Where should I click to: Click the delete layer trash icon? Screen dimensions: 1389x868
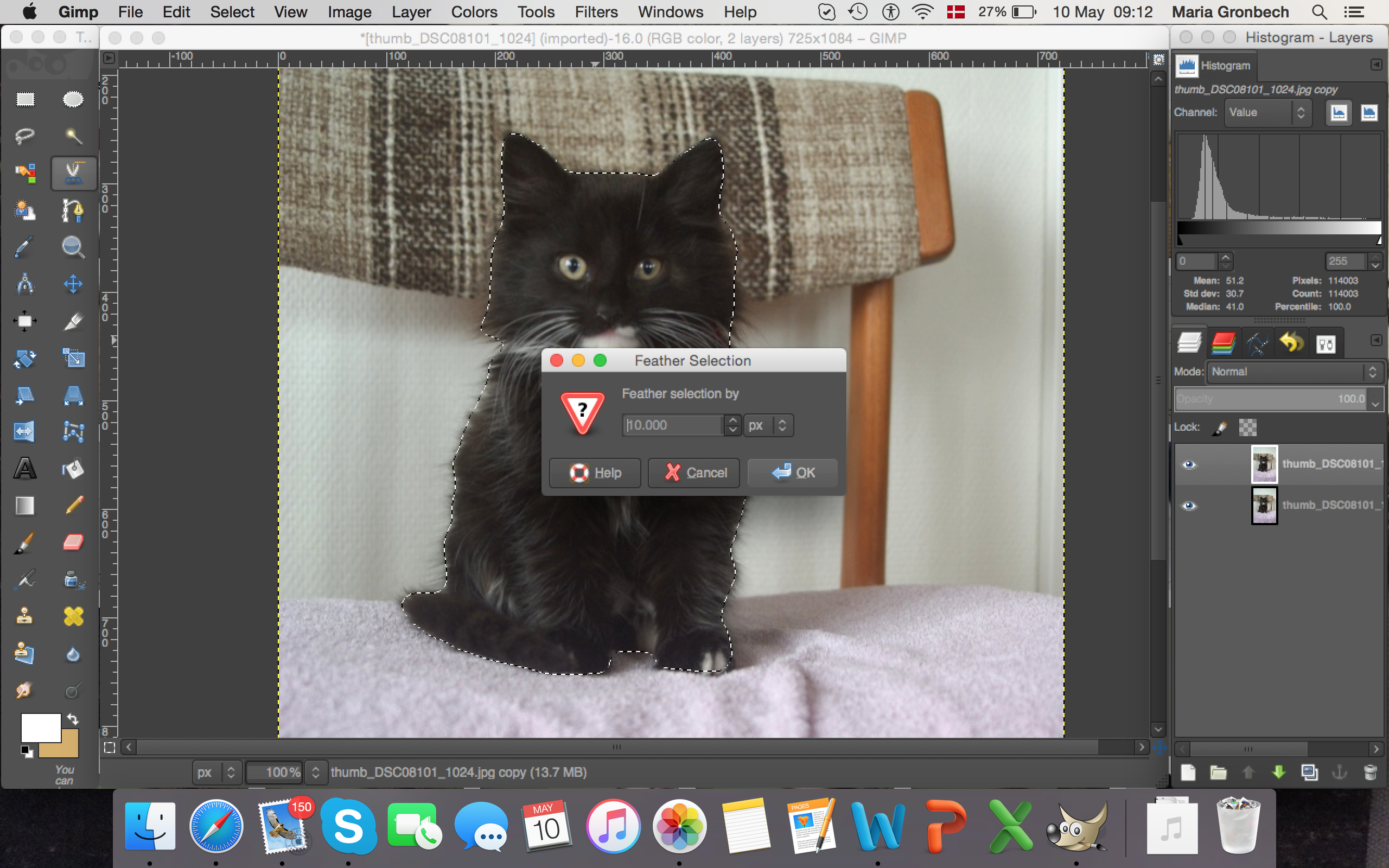coord(1369,773)
